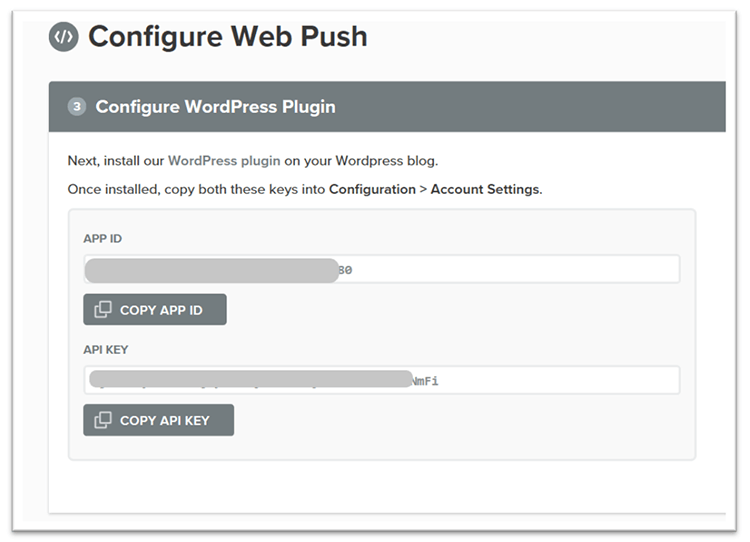
Task: Click the redacted part of the App ID
Action: coord(211,270)
